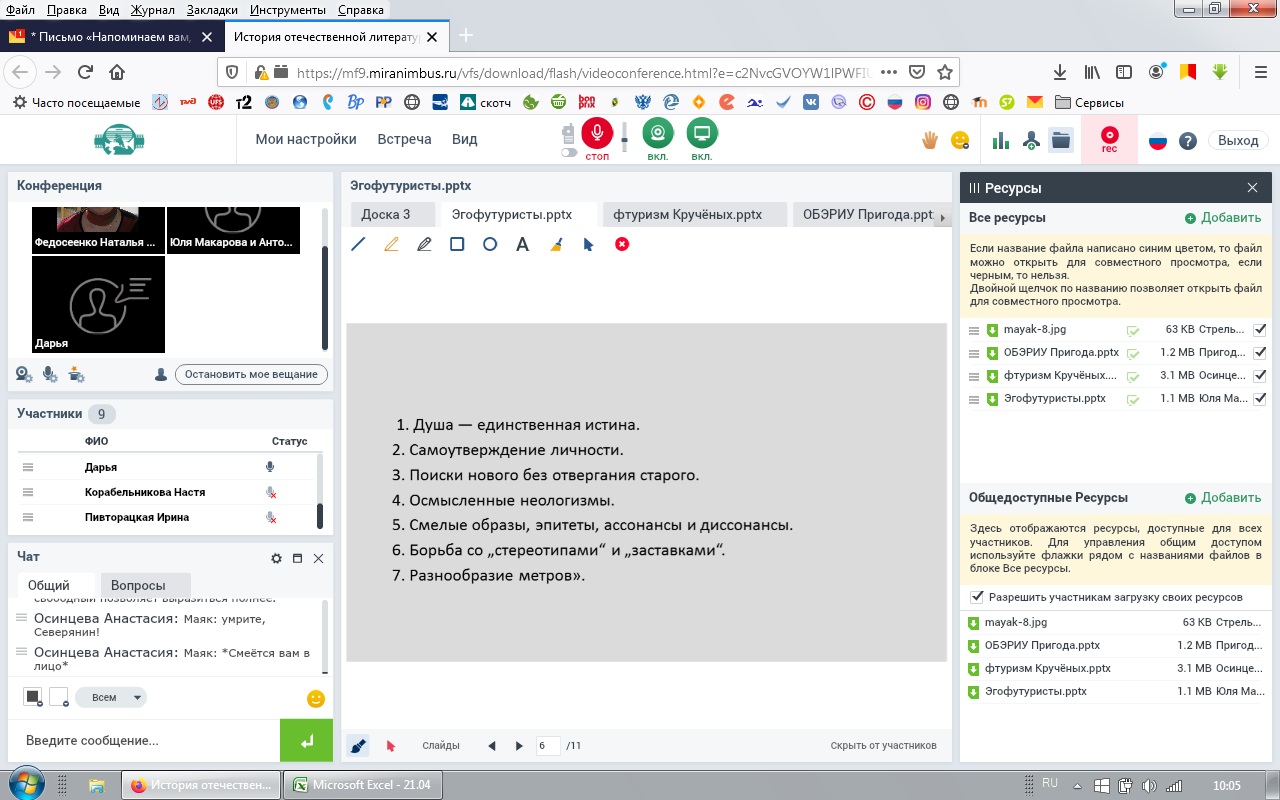This screenshot has width=1280, height=800.
Task: Select the text tool A
Action: 522,244
